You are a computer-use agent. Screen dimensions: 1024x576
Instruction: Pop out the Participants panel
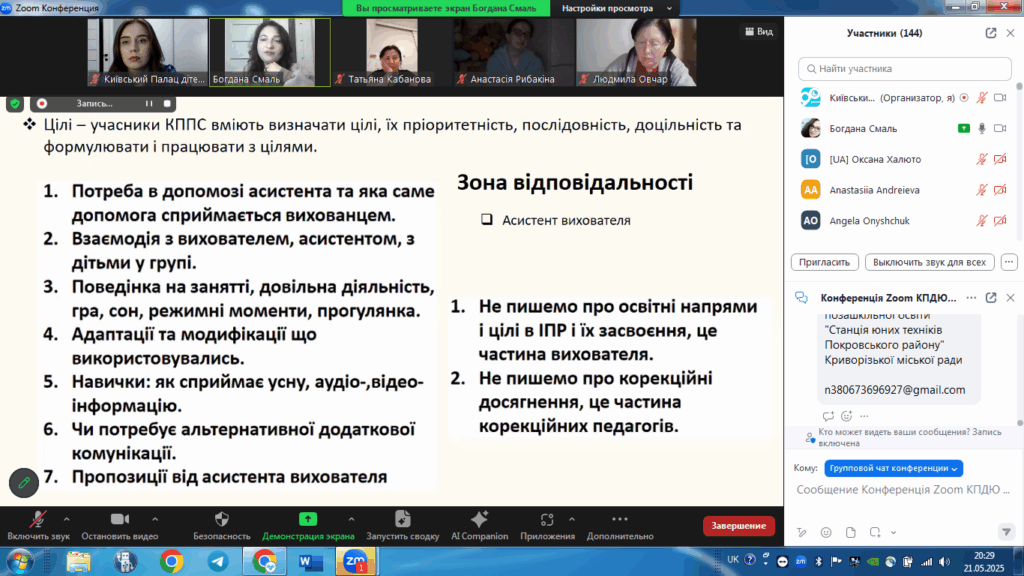coord(990,32)
